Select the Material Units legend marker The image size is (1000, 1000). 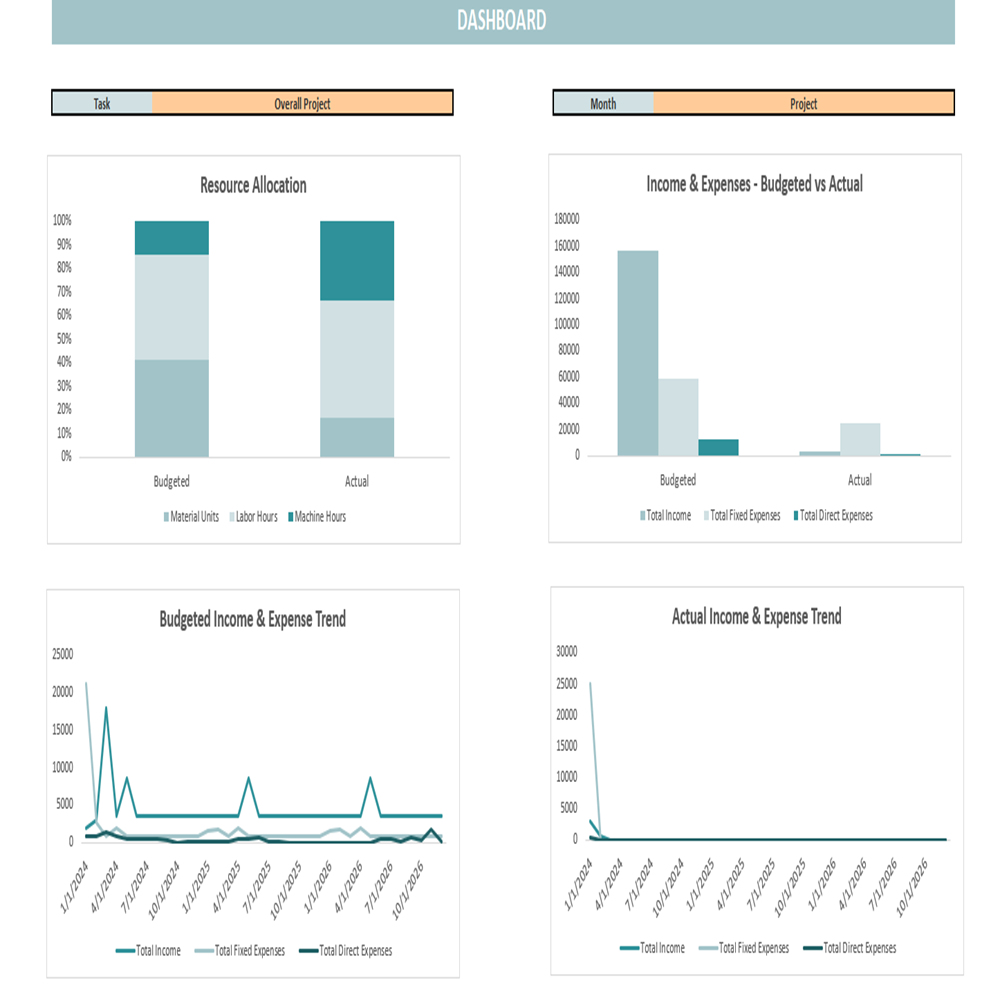coord(168,517)
